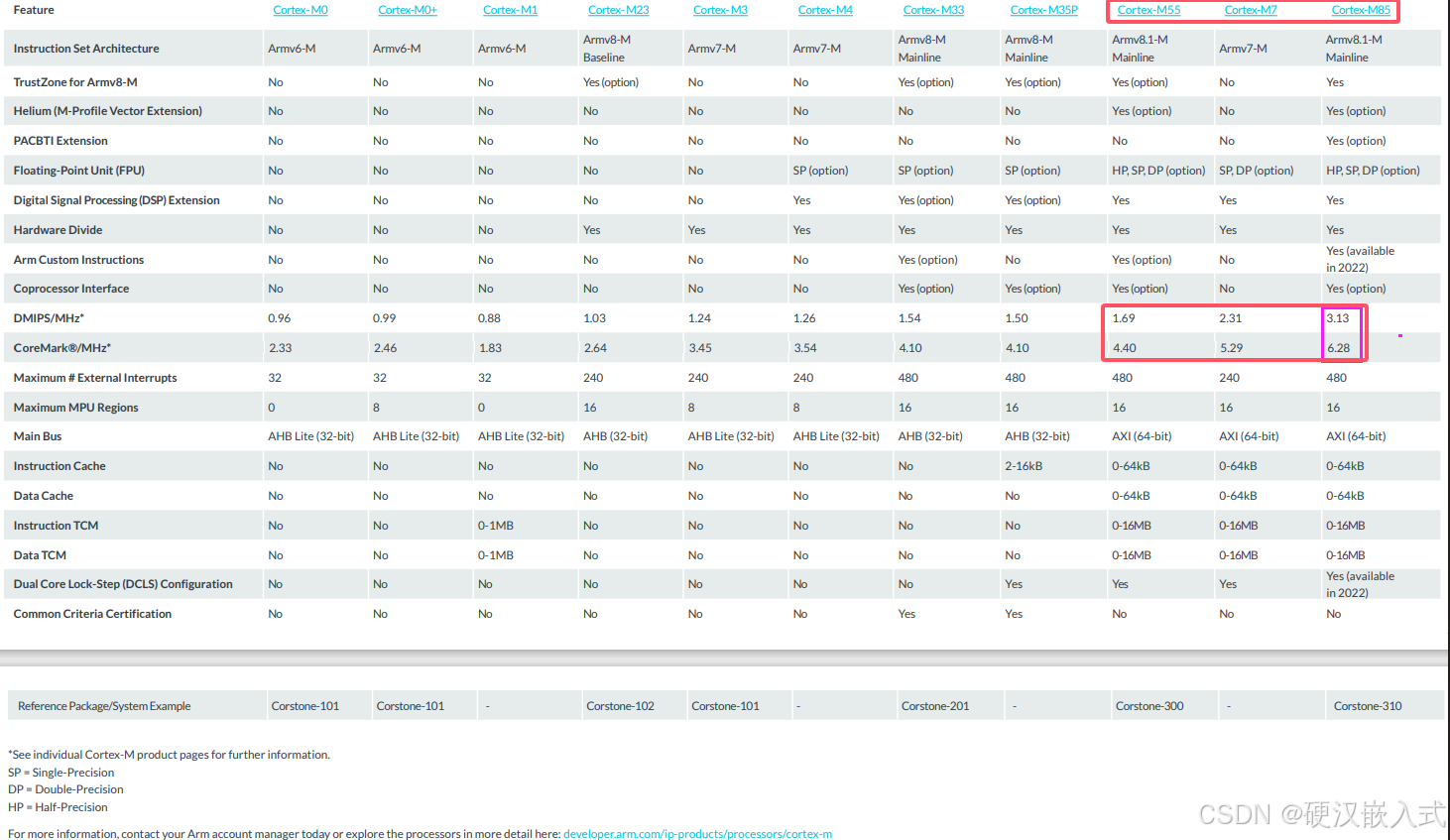Click the 'Data Cache' row label

coord(44,496)
